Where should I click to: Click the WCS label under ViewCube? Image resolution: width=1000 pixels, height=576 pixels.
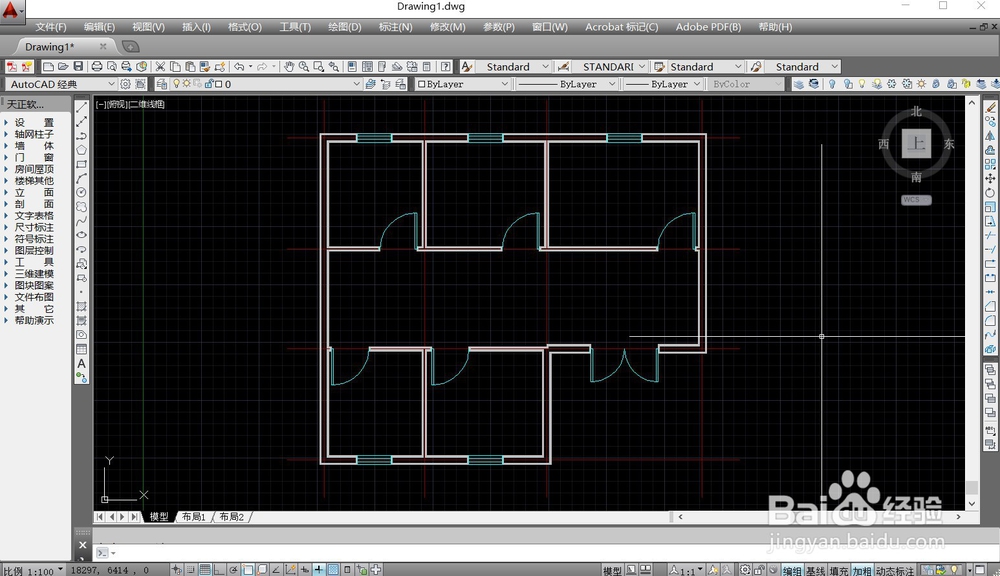pos(916,200)
